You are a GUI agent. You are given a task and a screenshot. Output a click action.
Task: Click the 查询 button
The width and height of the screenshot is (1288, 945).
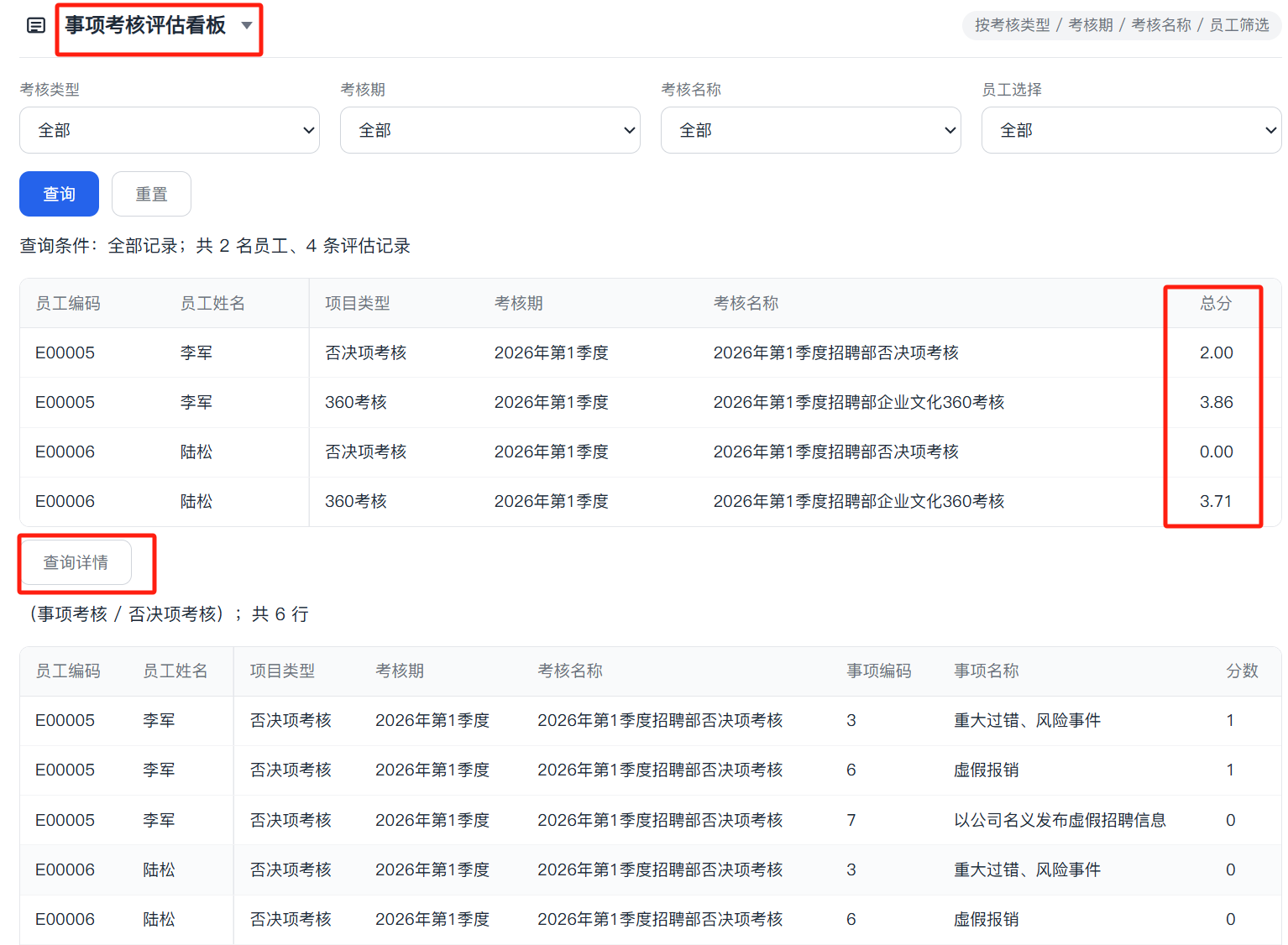59,194
